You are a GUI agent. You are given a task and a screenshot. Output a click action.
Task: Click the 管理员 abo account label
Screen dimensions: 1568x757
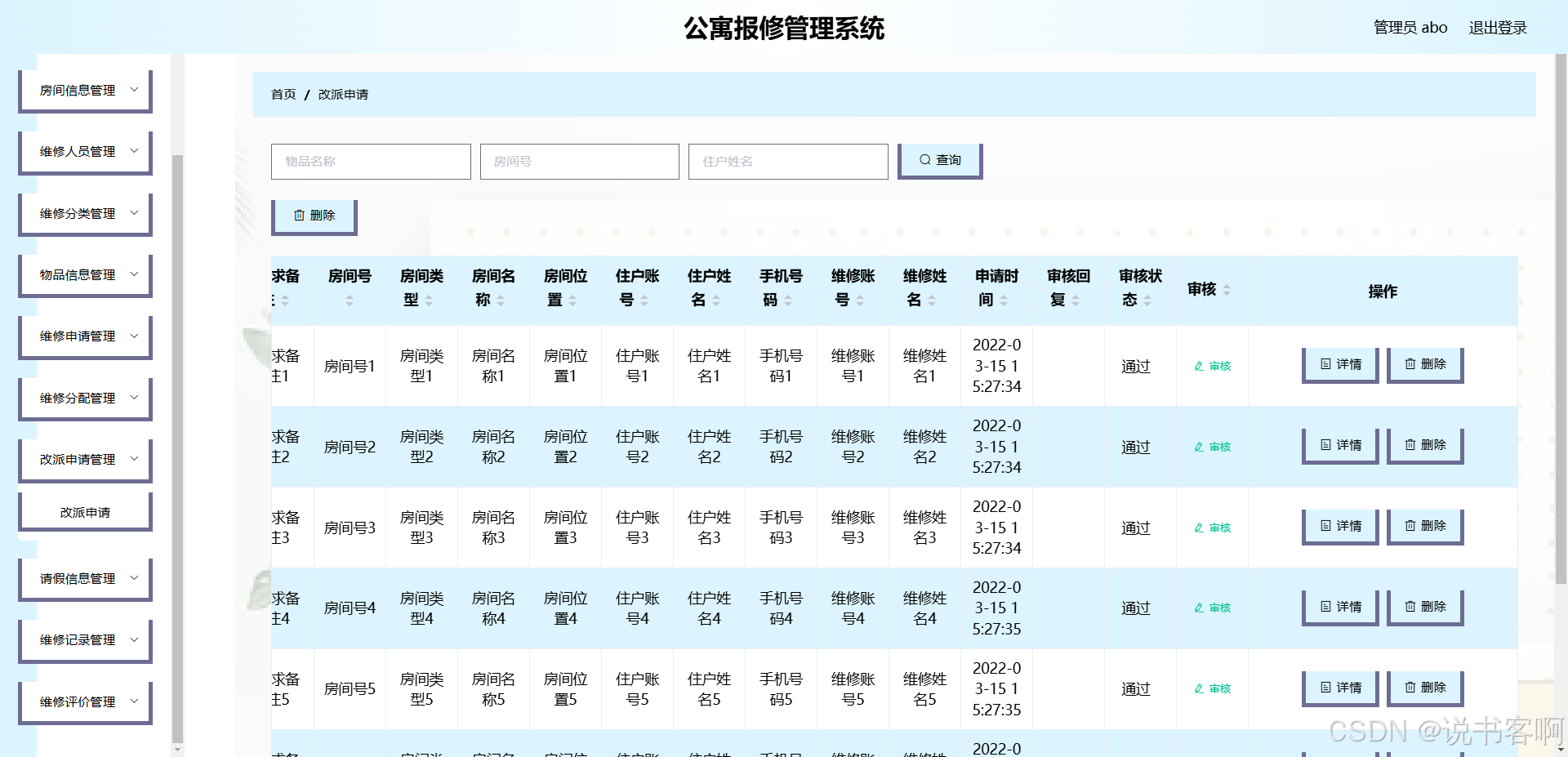coord(1410,28)
